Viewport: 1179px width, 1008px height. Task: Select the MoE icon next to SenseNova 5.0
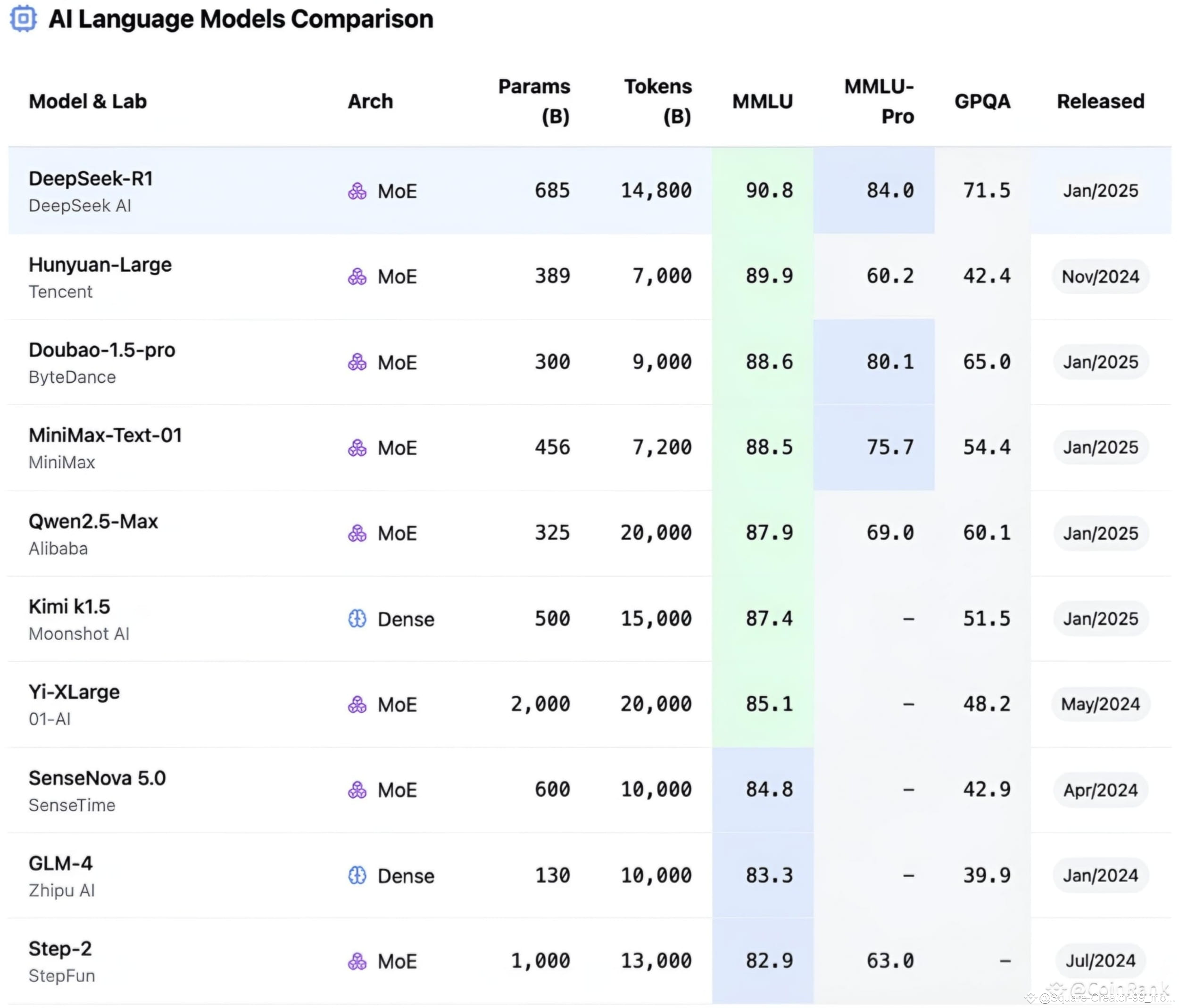point(357,790)
